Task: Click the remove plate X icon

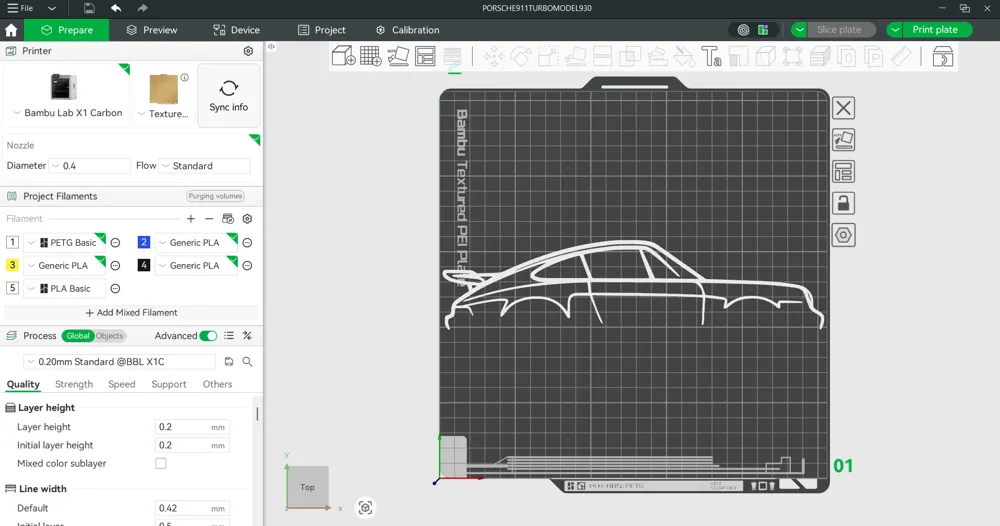Action: coord(843,108)
